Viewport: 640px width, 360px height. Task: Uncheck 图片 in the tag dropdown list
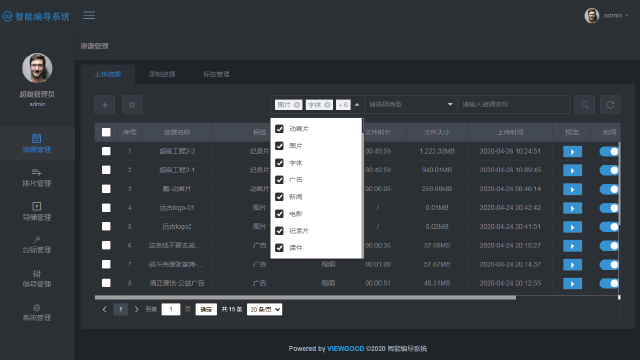(279, 146)
